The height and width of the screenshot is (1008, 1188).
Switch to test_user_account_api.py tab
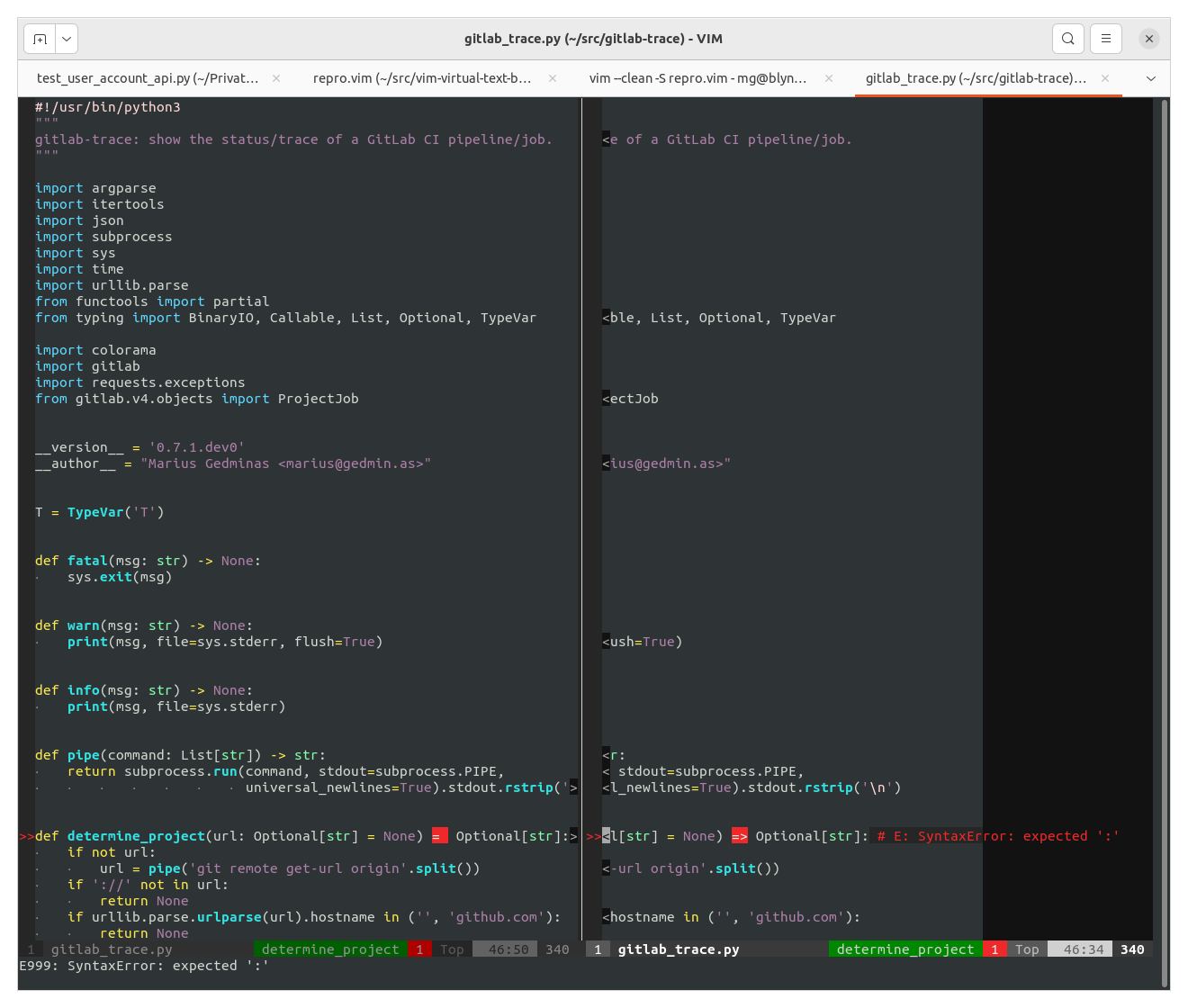click(x=148, y=78)
